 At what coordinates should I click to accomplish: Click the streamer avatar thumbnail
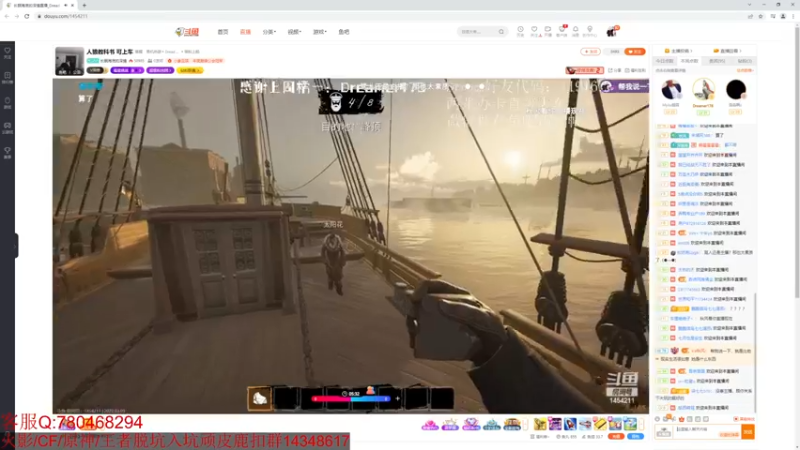coord(69,61)
